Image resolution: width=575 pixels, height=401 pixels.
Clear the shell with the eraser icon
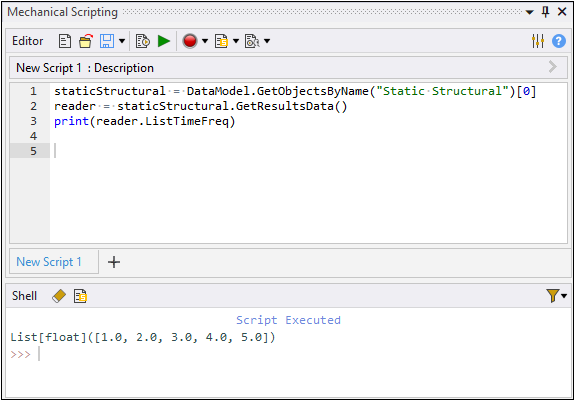59,296
